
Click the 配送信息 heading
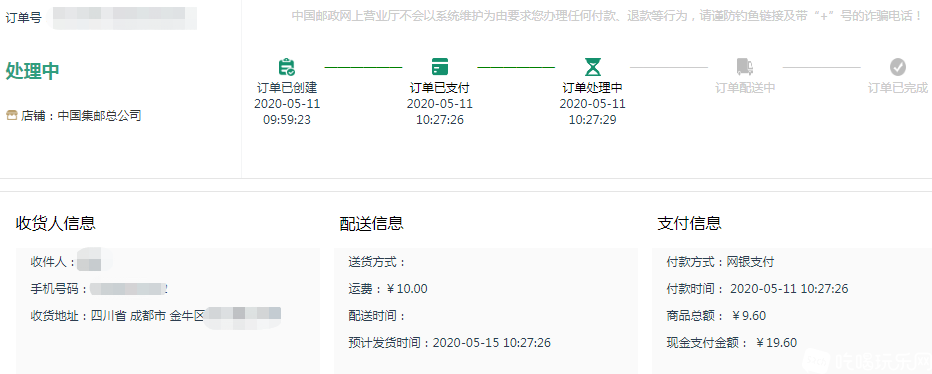371,224
